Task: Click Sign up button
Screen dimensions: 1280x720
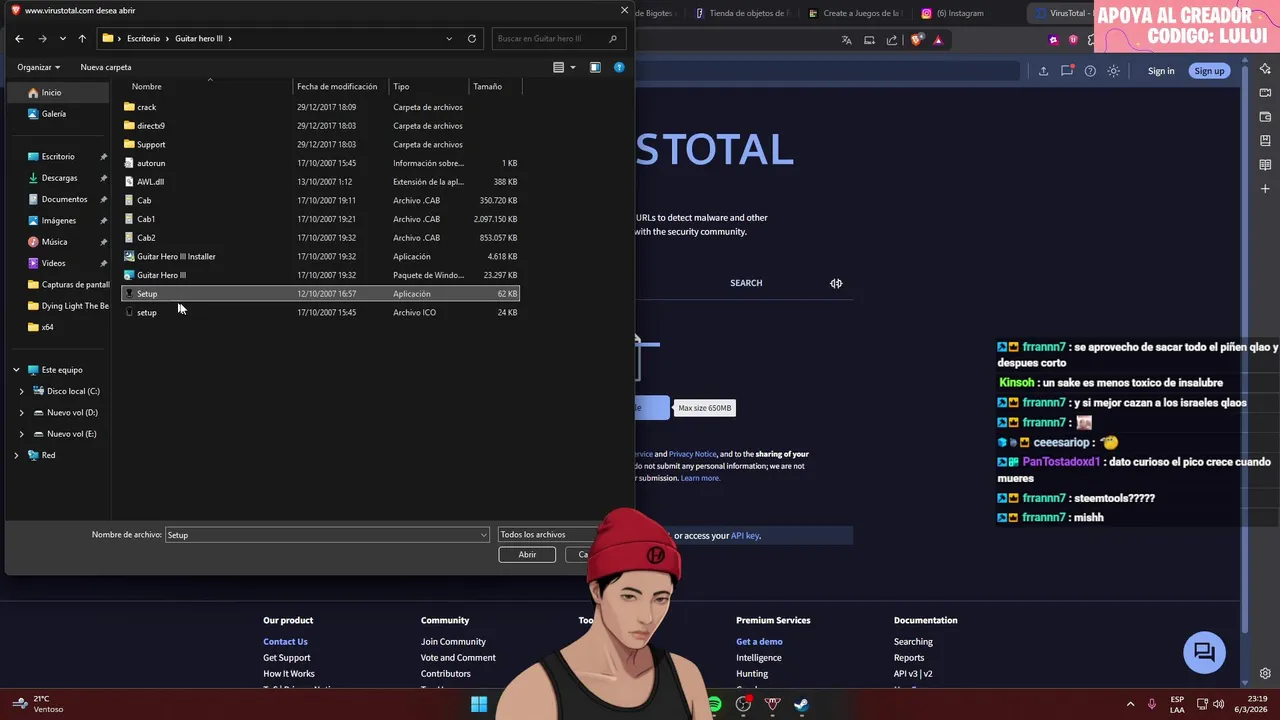Action: tap(1209, 71)
